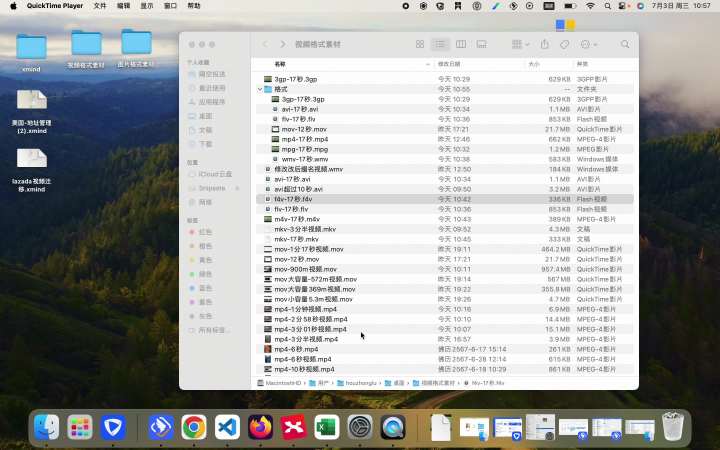The image size is (720, 450).
Task: Open Google Chrome from the dock
Action: click(194, 427)
